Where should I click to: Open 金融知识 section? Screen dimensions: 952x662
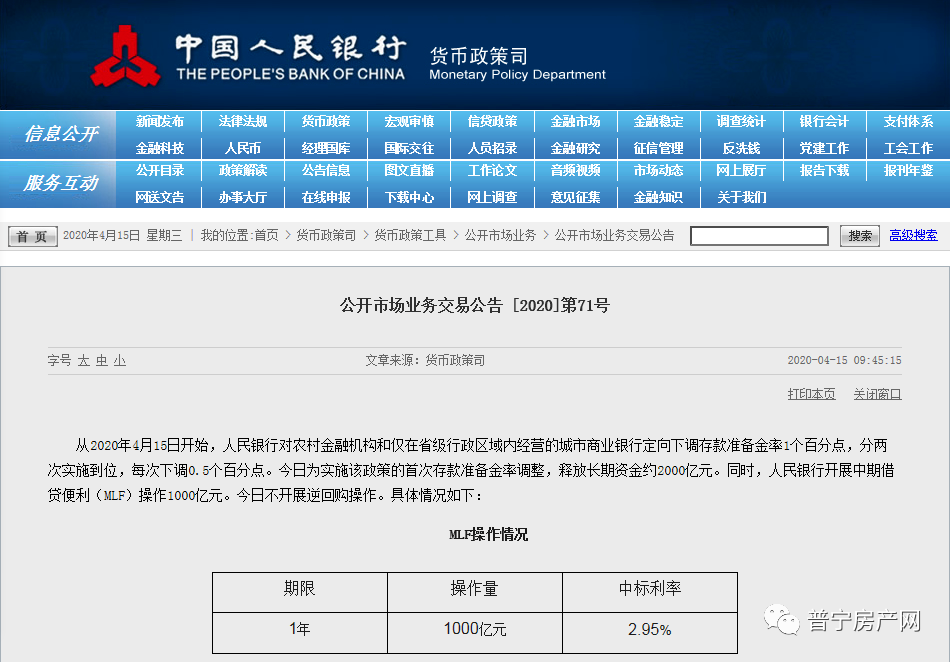click(x=659, y=197)
